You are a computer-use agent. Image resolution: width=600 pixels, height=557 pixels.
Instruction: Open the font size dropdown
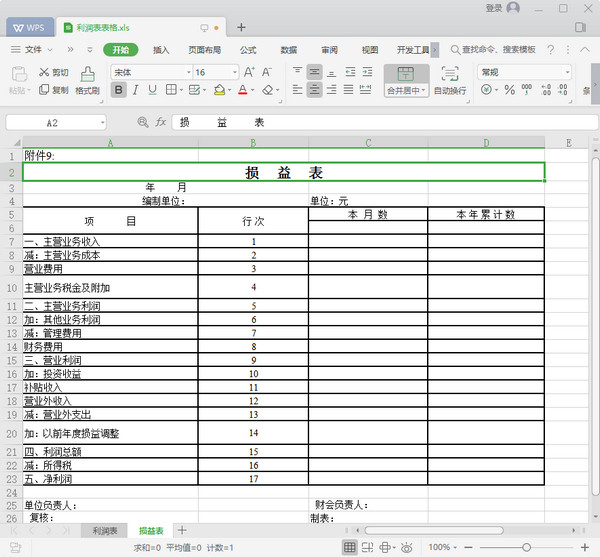[235, 72]
